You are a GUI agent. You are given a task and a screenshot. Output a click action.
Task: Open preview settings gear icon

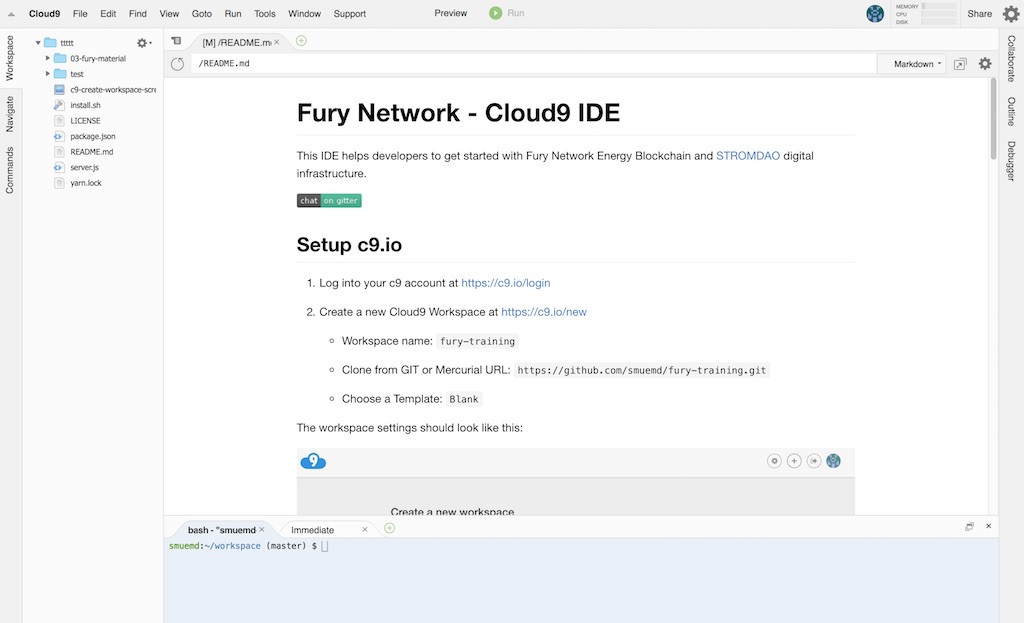[x=985, y=63]
